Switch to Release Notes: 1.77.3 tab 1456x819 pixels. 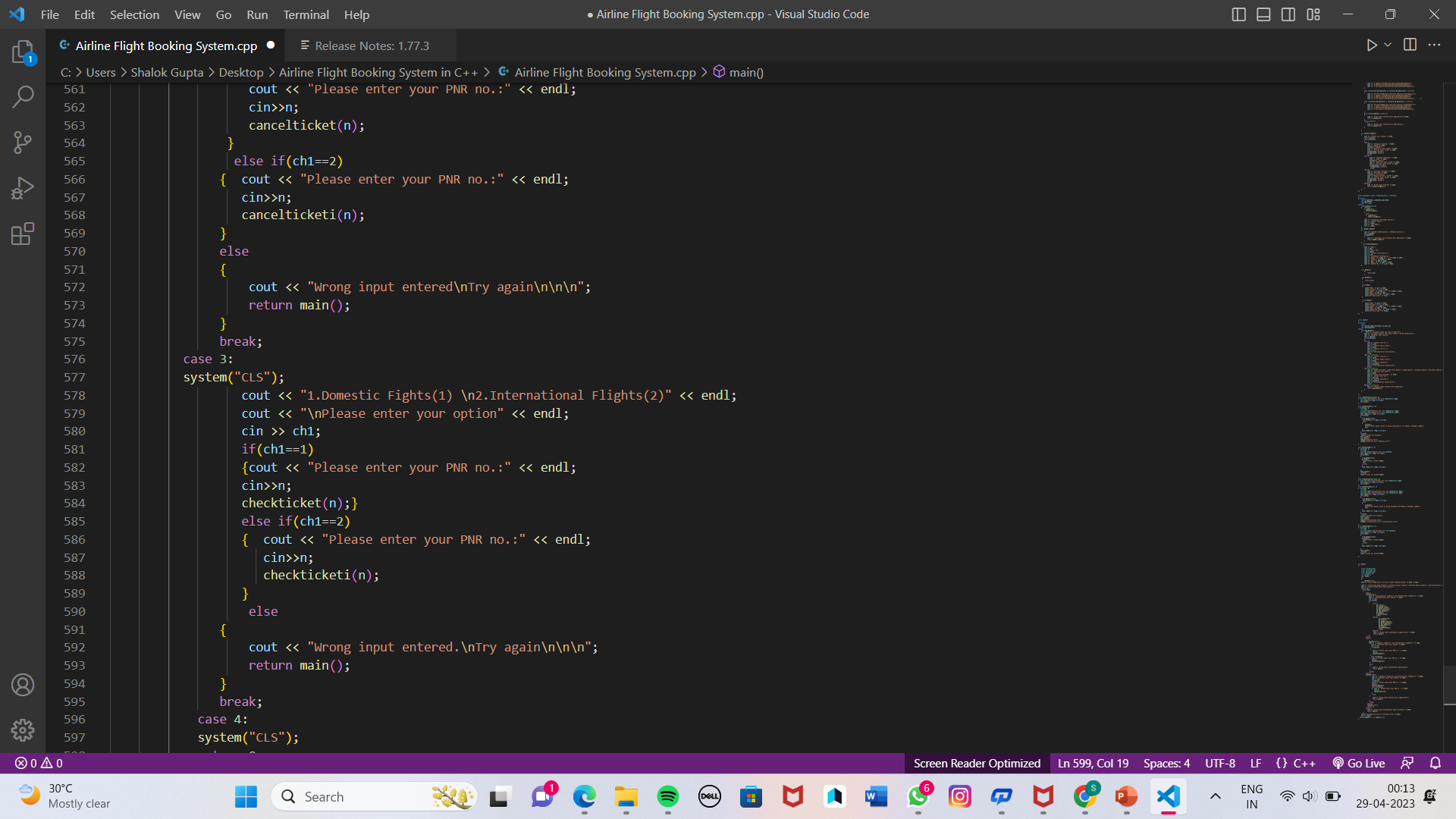[372, 45]
